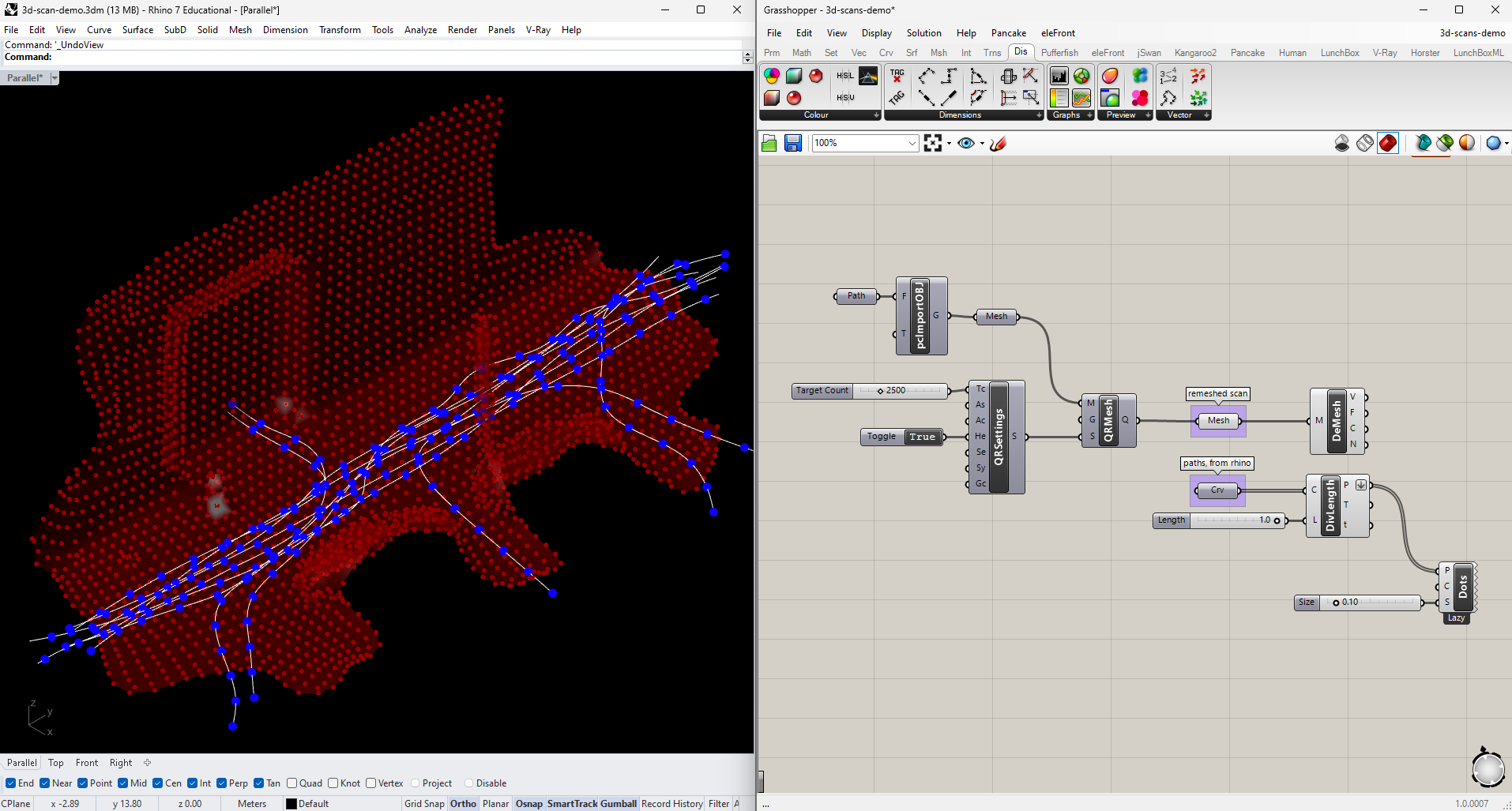Select the Text Tag component icon
The width and height of the screenshot is (1512, 811).
click(897, 76)
